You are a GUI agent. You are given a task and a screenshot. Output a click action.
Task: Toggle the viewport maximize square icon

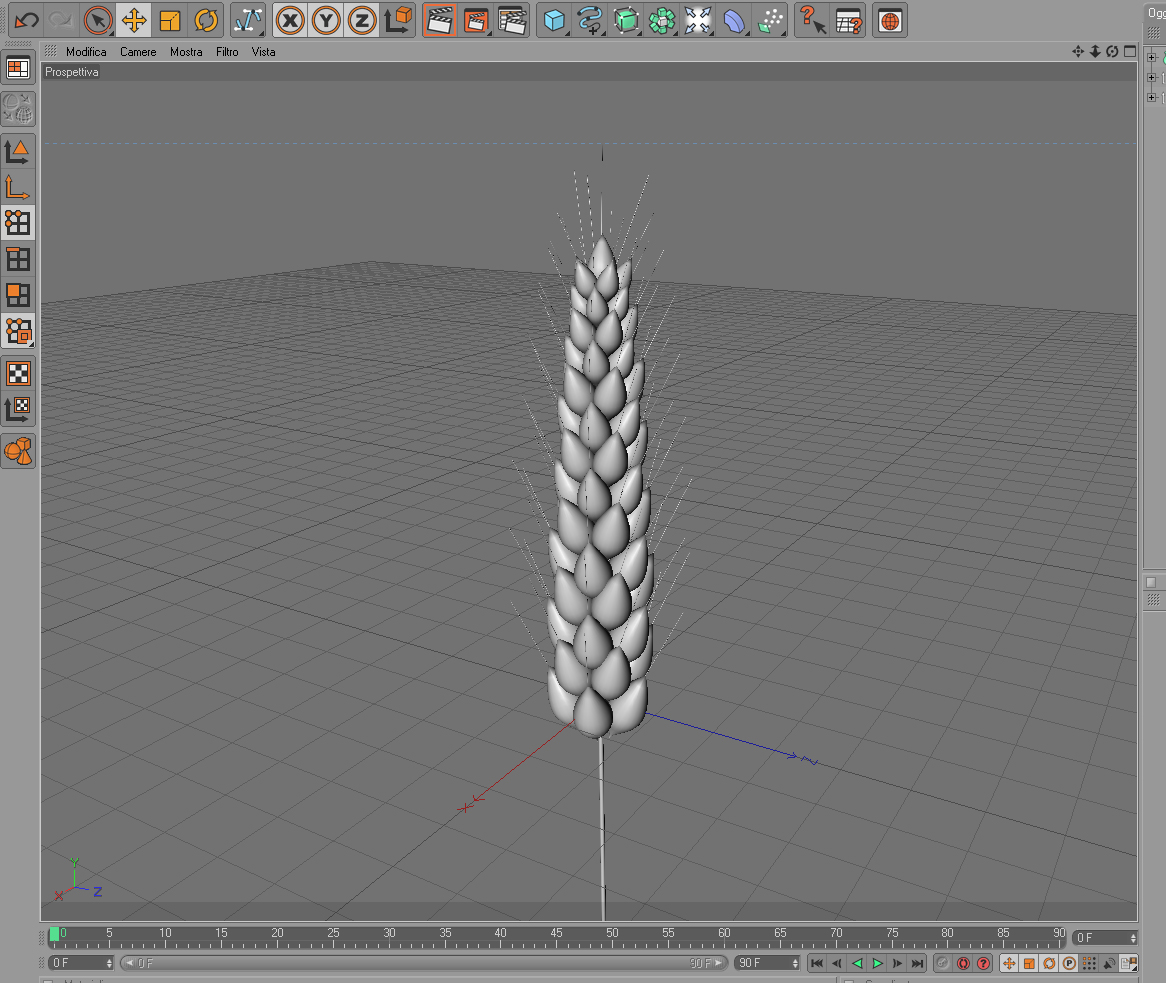coord(1130,51)
